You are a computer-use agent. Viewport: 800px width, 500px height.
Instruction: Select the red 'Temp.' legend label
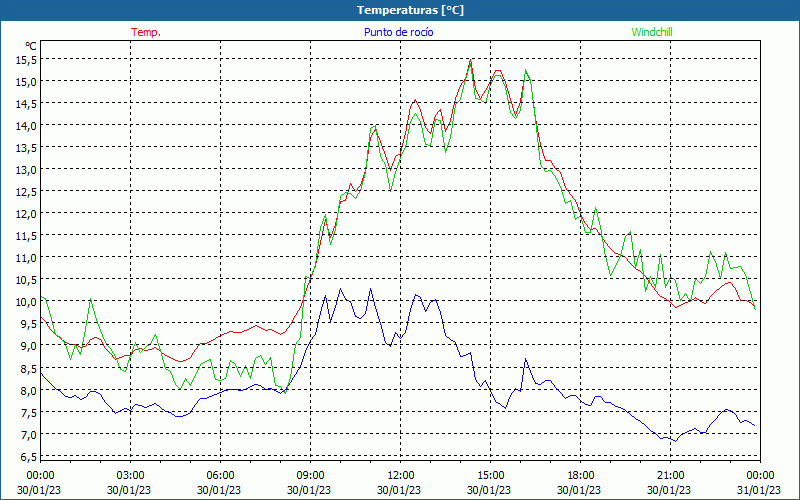[x=146, y=32]
